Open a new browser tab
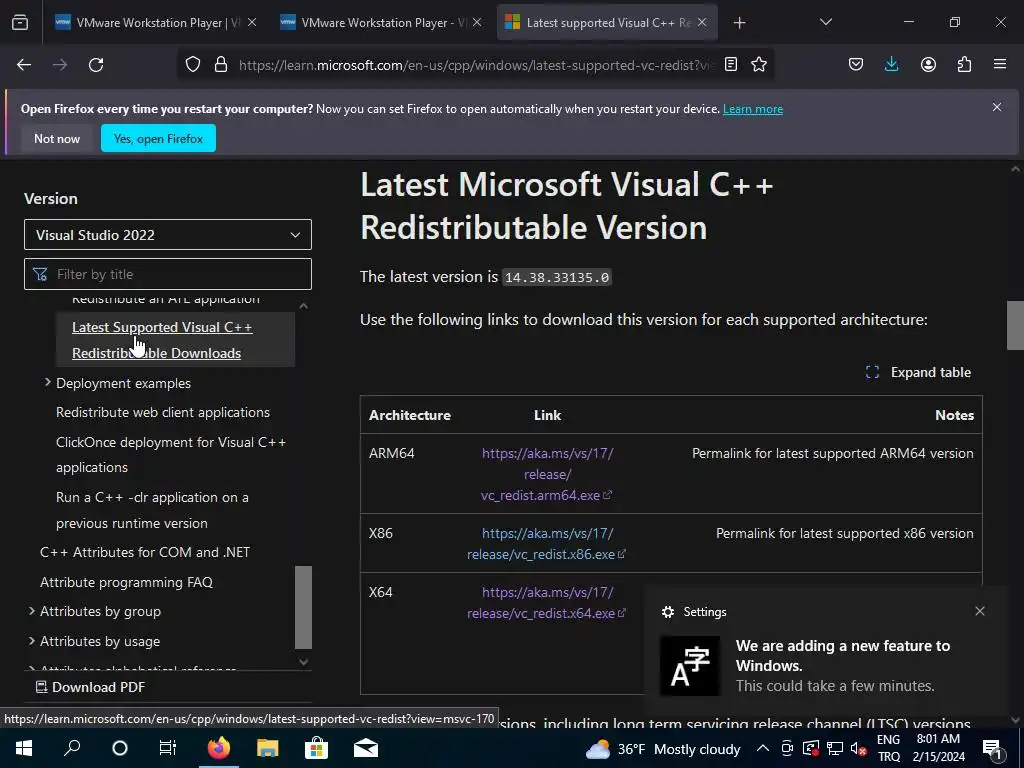1024x768 pixels. pos(739,23)
